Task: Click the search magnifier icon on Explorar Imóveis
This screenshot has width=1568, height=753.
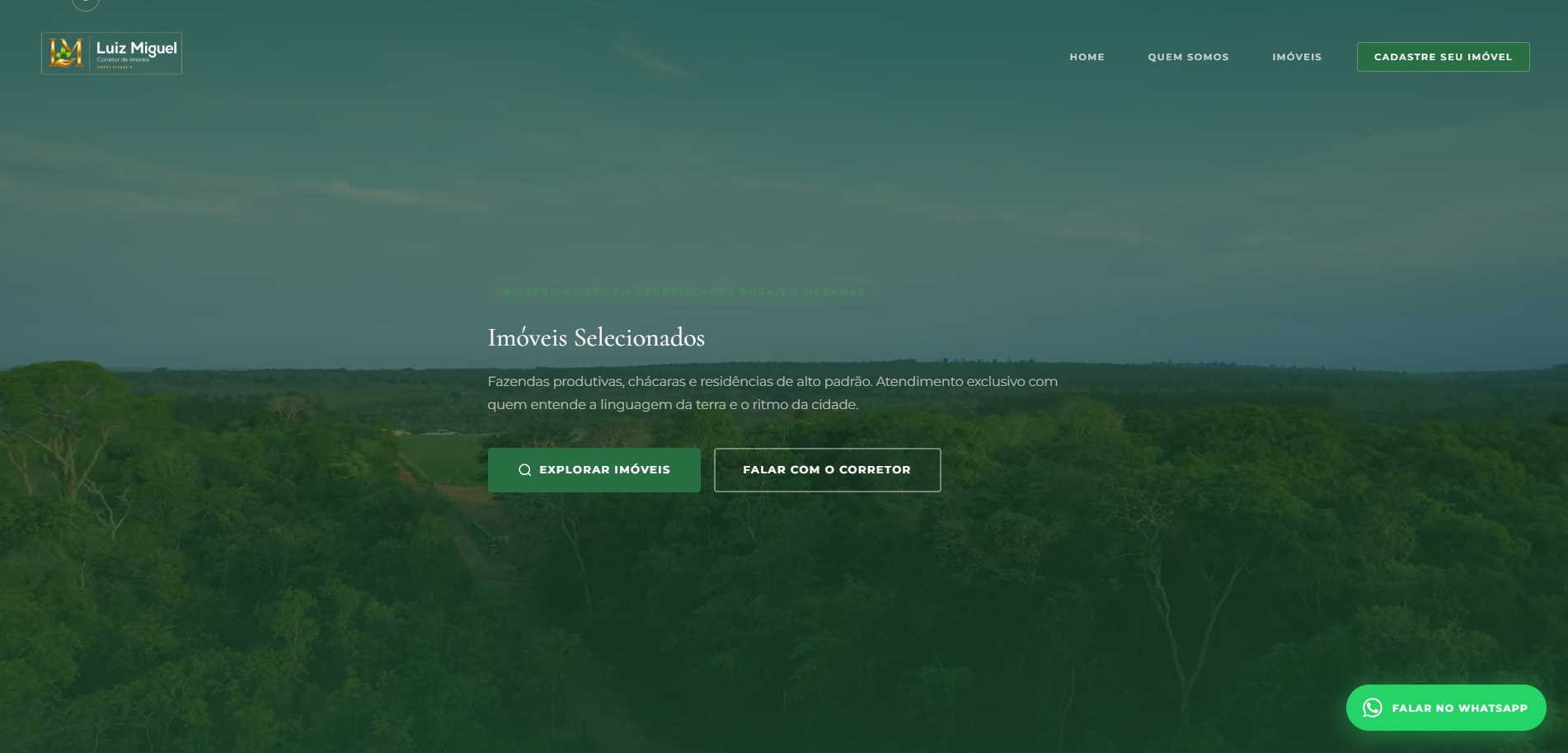Action: click(x=524, y=470)
